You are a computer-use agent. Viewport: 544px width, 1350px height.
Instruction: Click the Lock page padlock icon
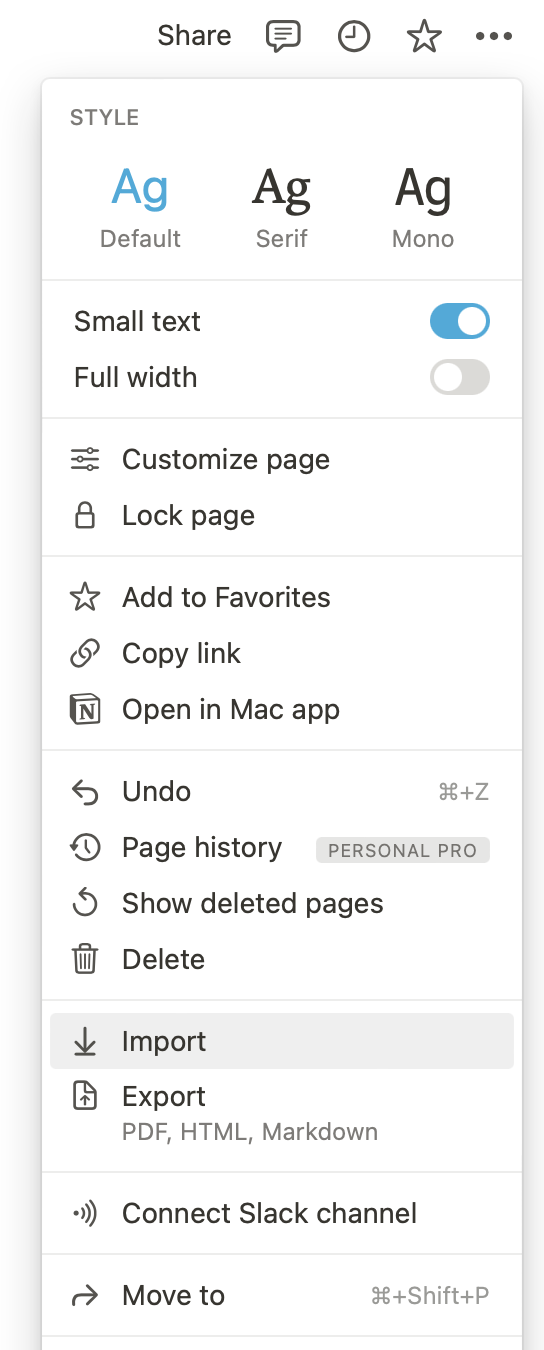point(85,515)
